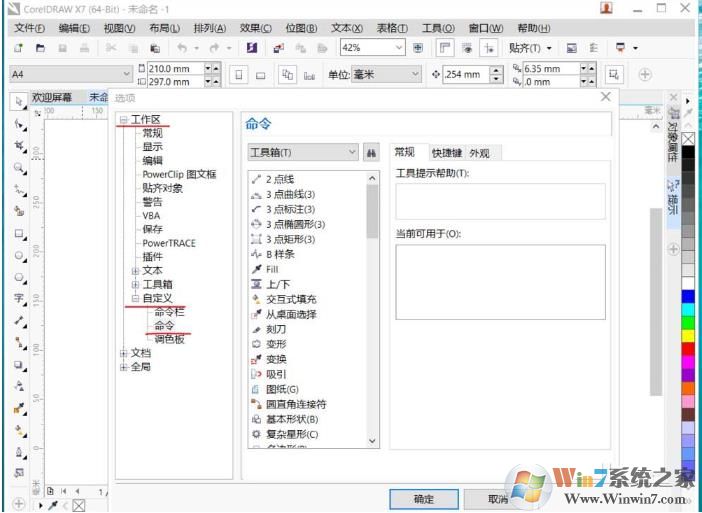Select the Rectangle tool in the toolbox
Image resolution: width=702 pixels, height=513 pixels.
click(20, 234)
